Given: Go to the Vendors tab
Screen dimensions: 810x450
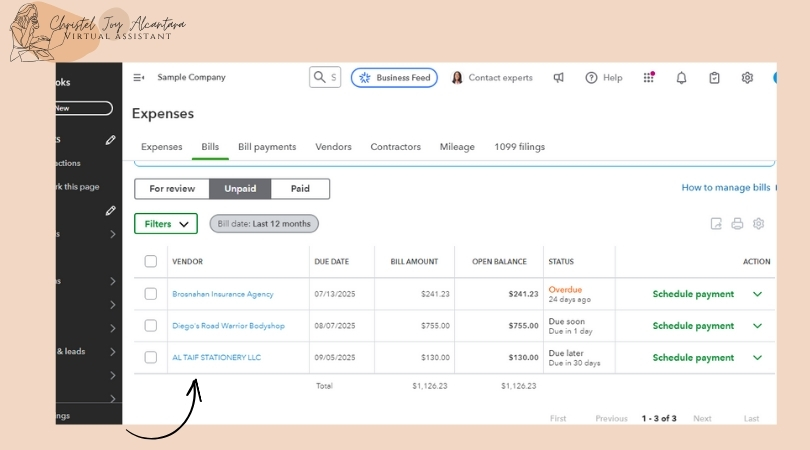Looking at the screenshot, I should pyautogui.click(x=333, y=147).
